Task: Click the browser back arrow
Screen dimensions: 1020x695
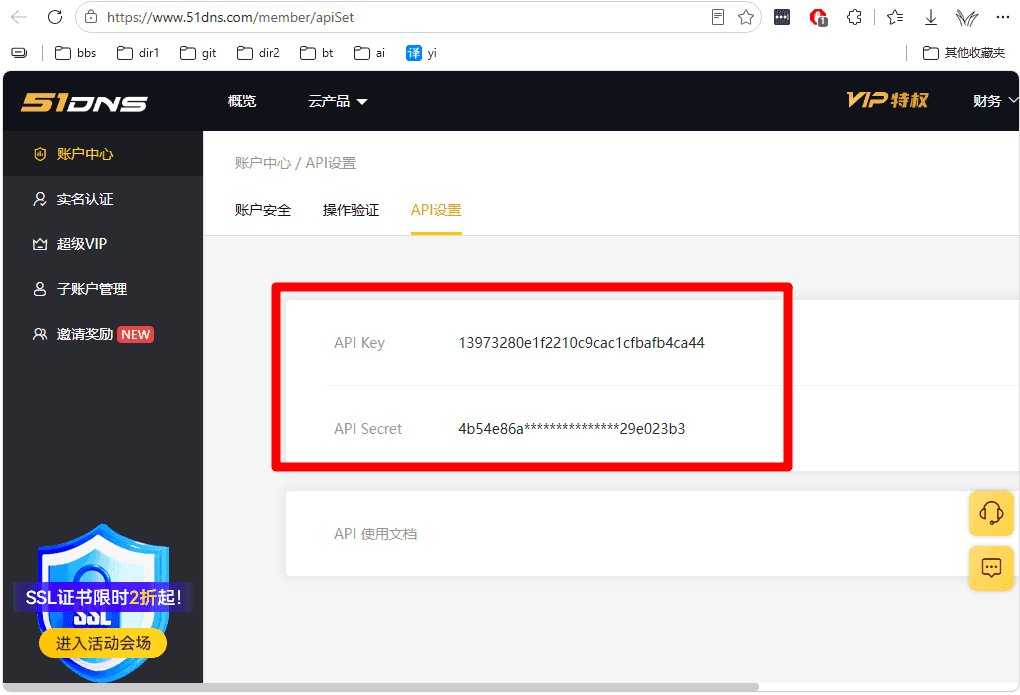Action: coord(19,17)
